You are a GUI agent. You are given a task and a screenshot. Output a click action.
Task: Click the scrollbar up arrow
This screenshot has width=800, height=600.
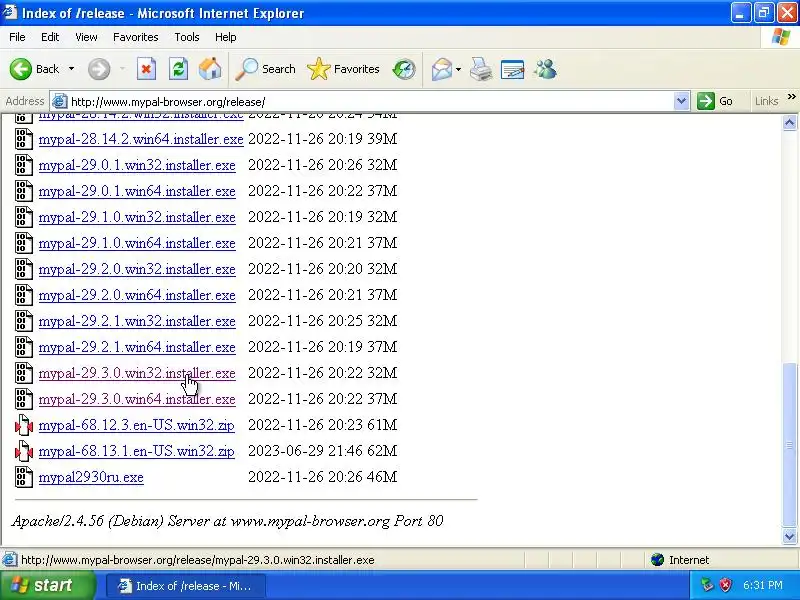click(789, 122)
